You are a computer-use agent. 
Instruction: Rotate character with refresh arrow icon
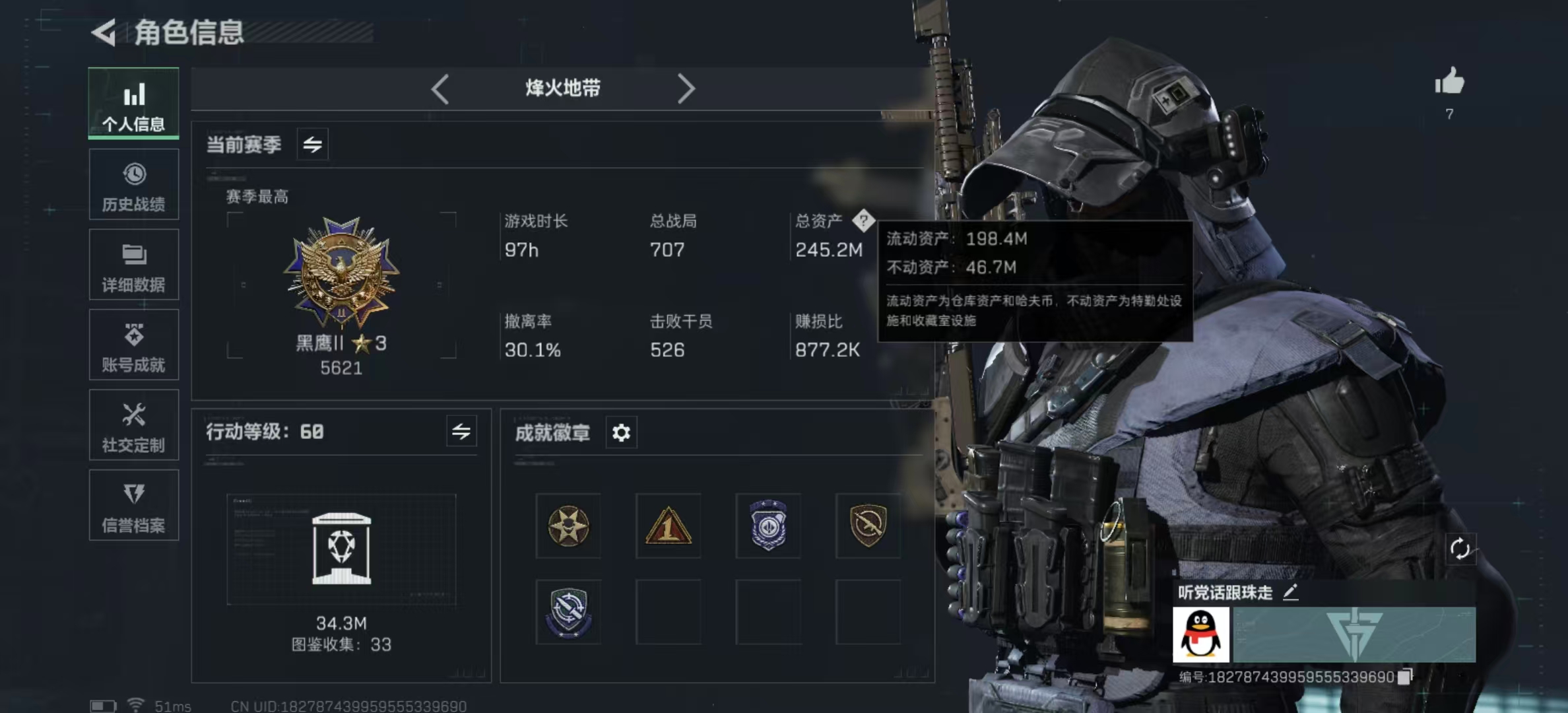1460,549
